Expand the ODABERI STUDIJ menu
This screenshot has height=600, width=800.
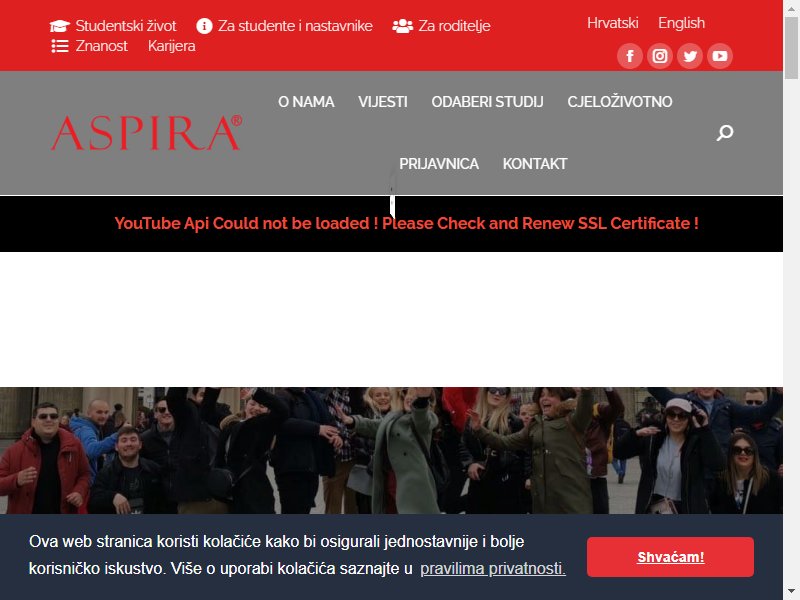(x=487, y=102)
